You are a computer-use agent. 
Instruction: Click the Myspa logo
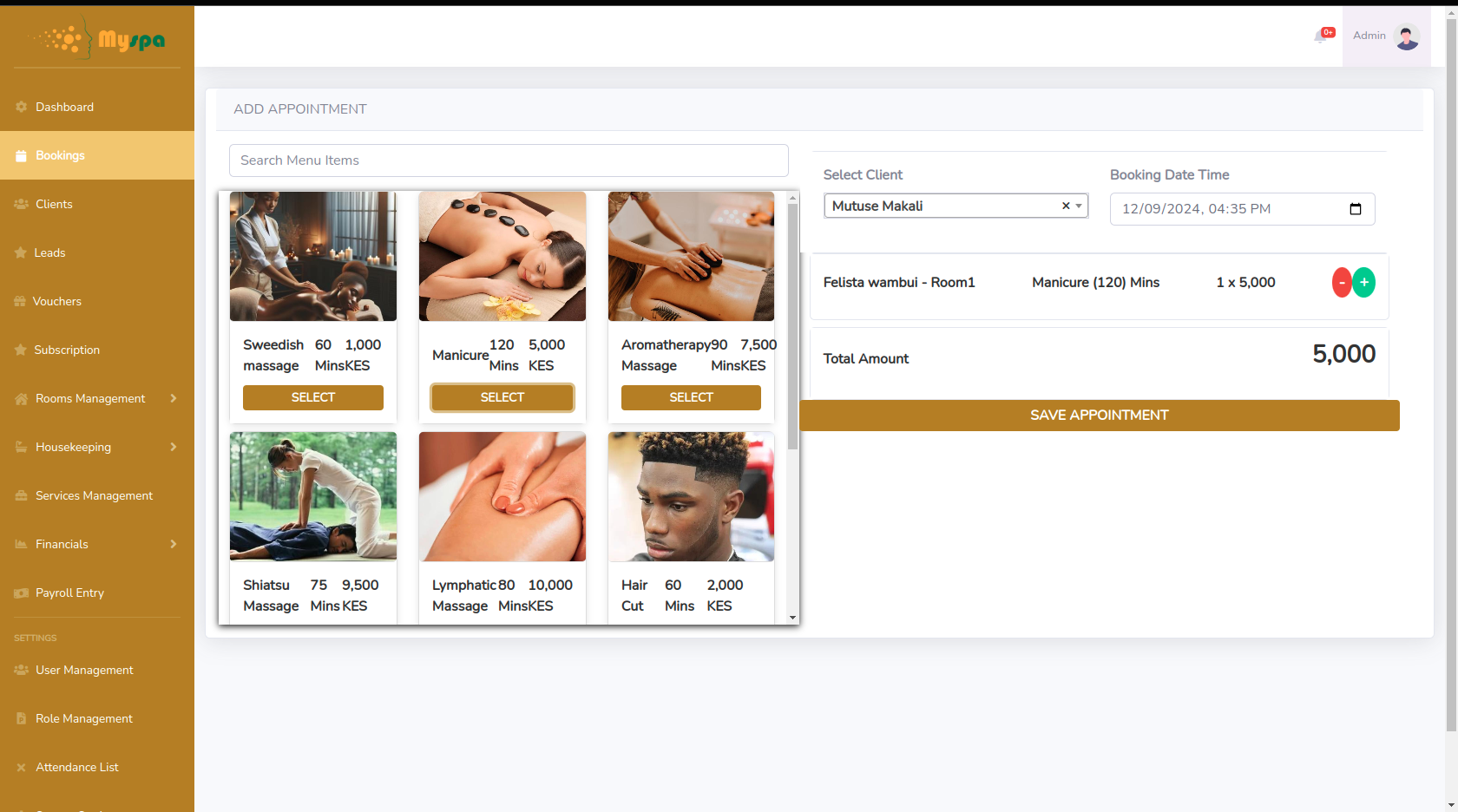[97, 38]
